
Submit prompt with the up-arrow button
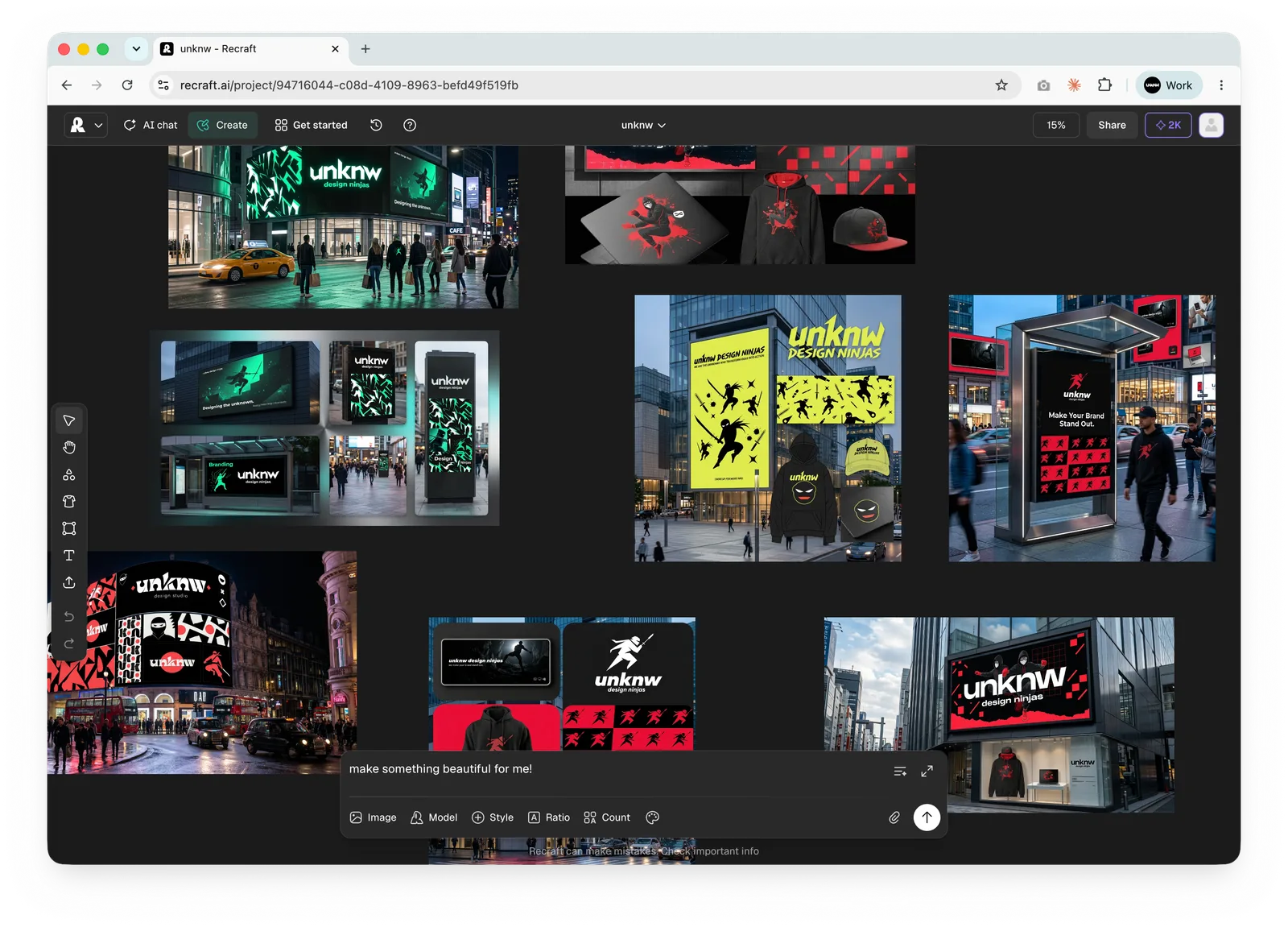pyautogui.click(x=927, y=817)
